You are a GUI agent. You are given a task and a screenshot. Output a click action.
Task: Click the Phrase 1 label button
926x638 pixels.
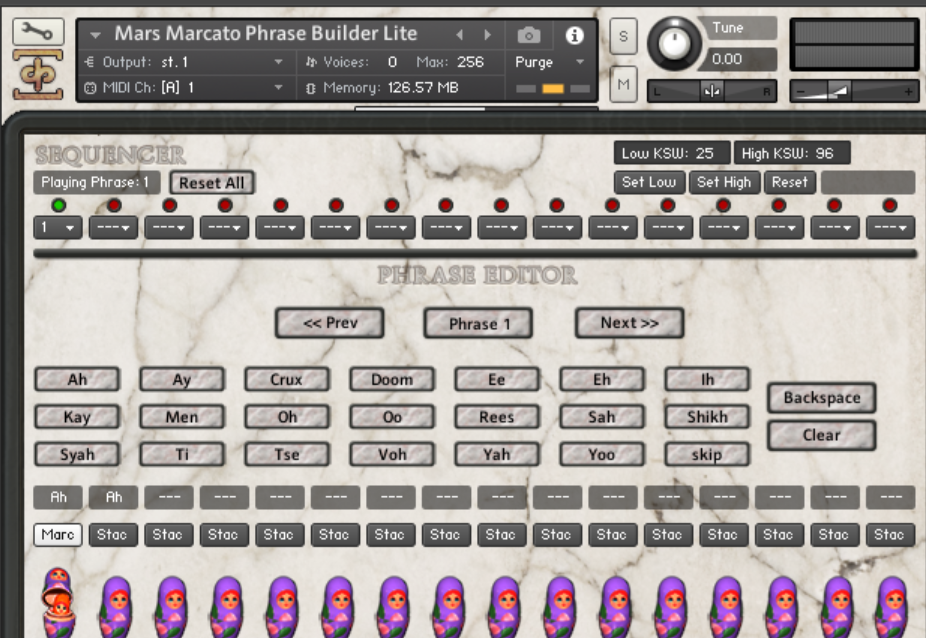(478, 324)
